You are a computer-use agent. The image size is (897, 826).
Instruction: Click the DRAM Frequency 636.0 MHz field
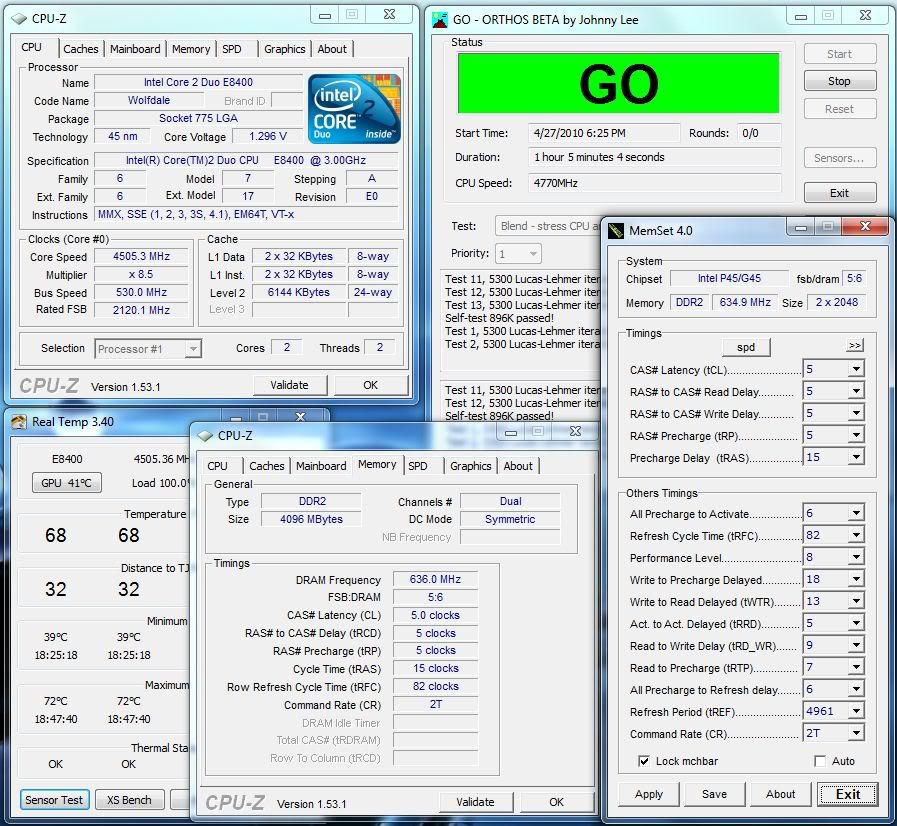[435, 579]
